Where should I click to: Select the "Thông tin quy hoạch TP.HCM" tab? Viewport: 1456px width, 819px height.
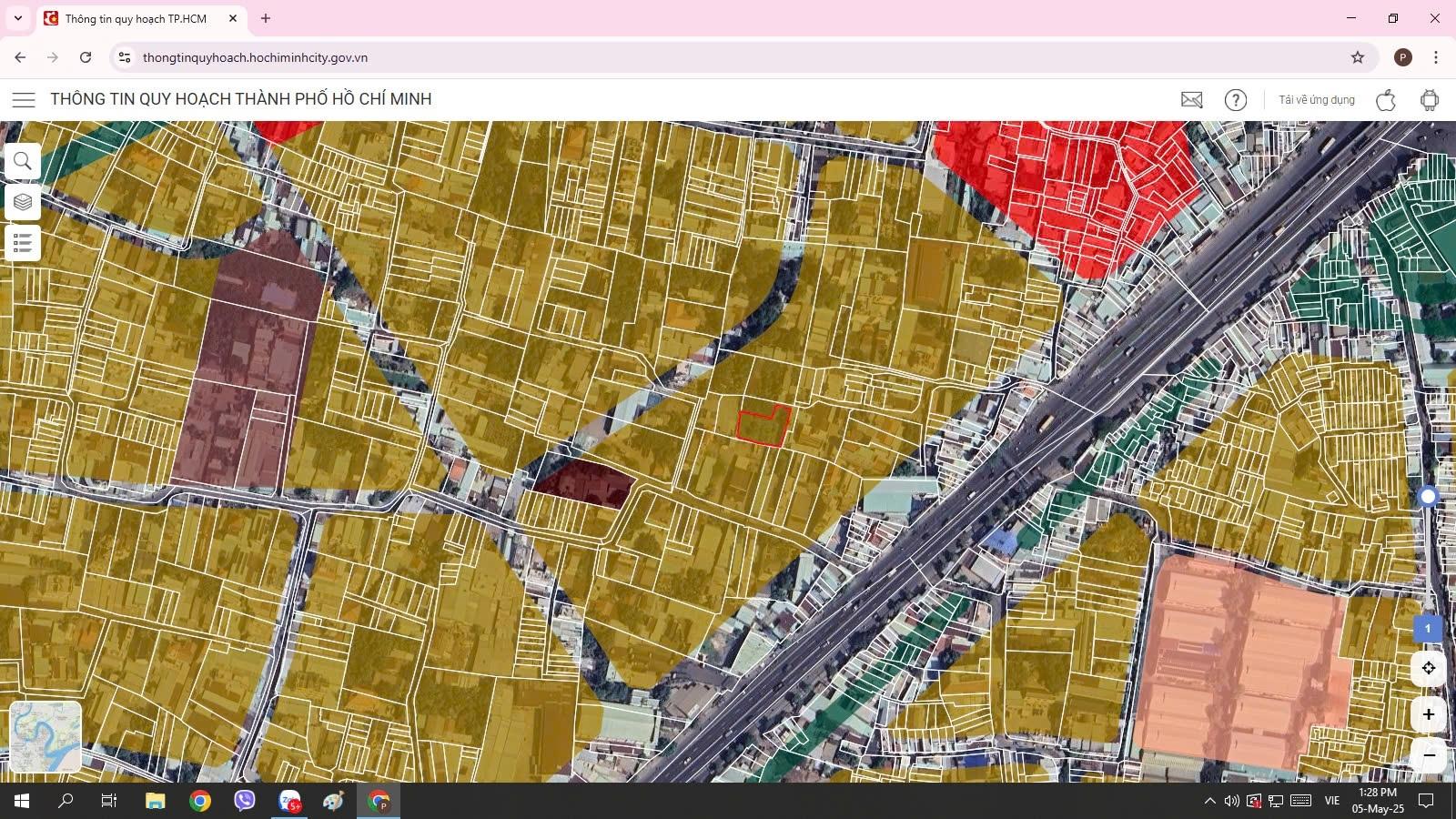point(136,18)
